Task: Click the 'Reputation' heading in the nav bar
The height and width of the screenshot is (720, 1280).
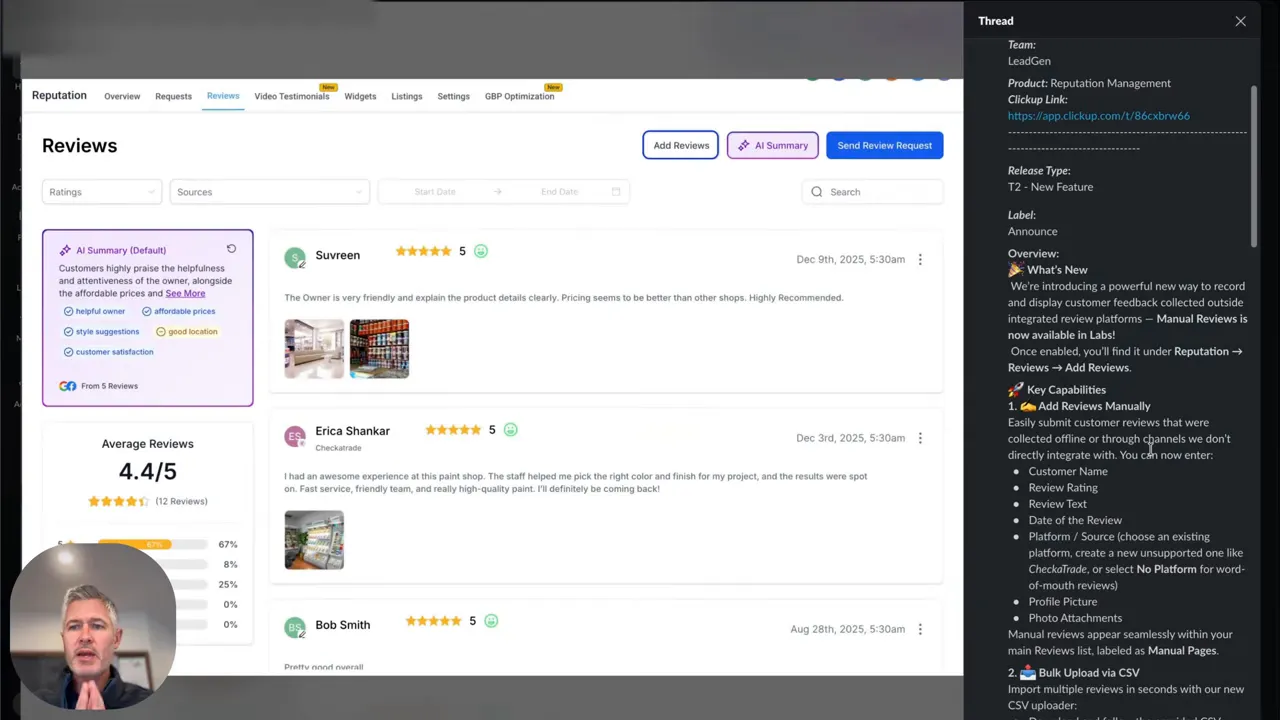Action: (59, 96)
